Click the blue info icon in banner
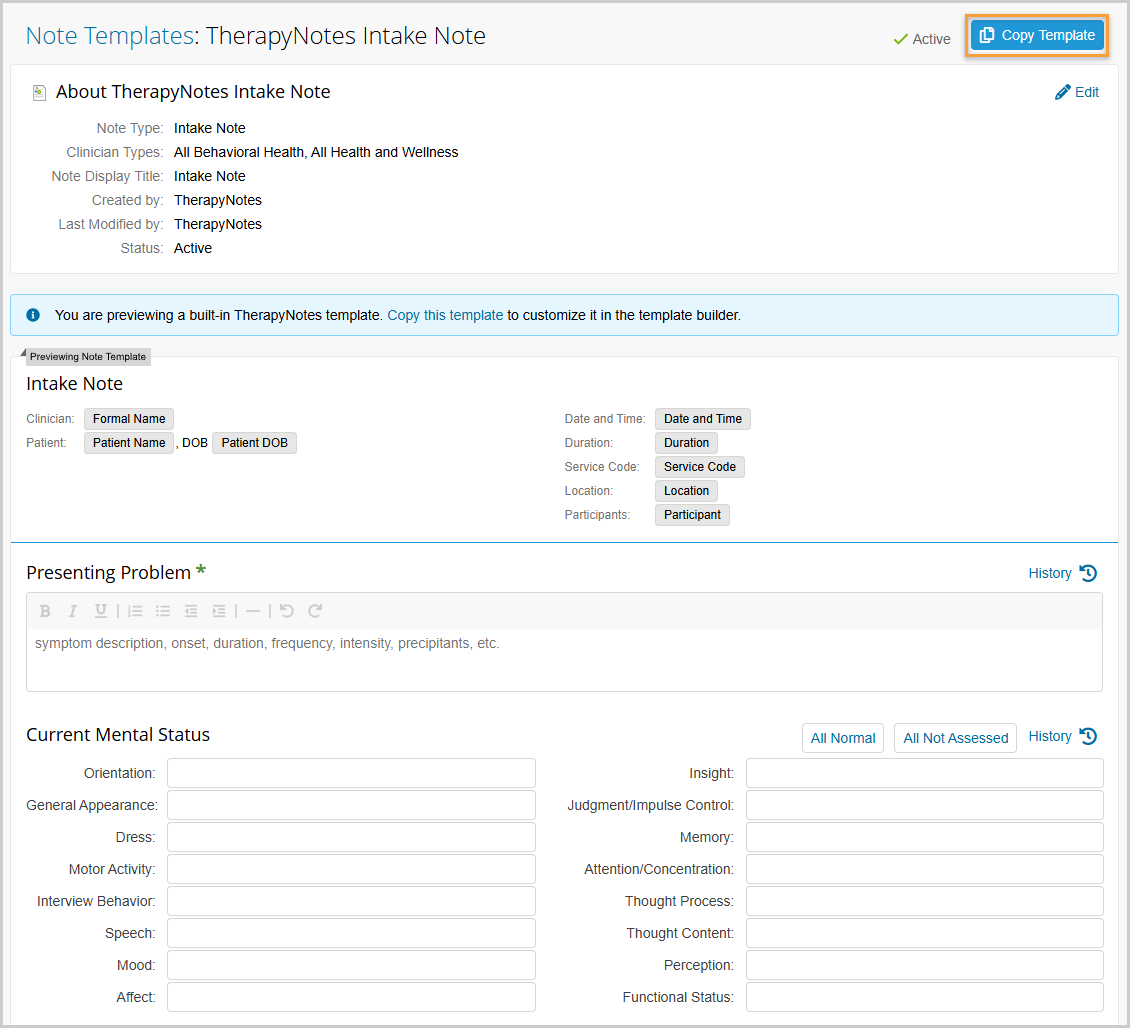The height and width of the screenshot is (1028, 1130). (33, 315)
